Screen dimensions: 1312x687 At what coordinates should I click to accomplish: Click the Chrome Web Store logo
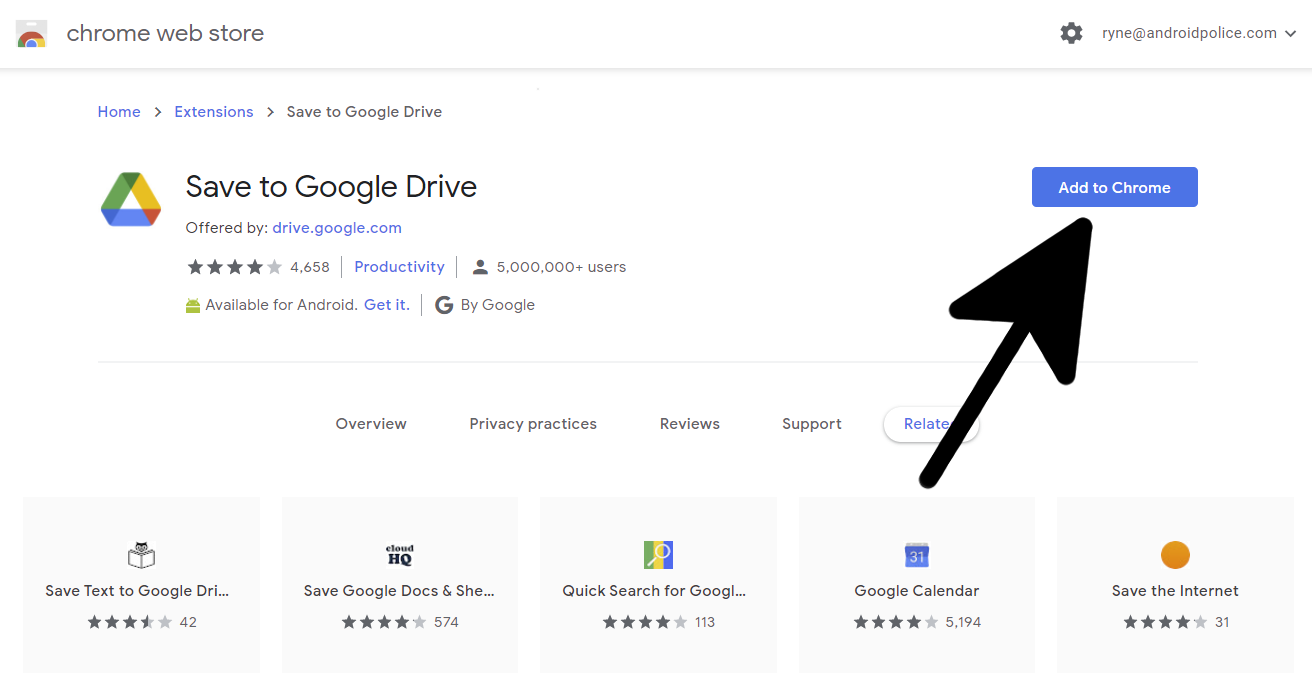coord(31,33)
